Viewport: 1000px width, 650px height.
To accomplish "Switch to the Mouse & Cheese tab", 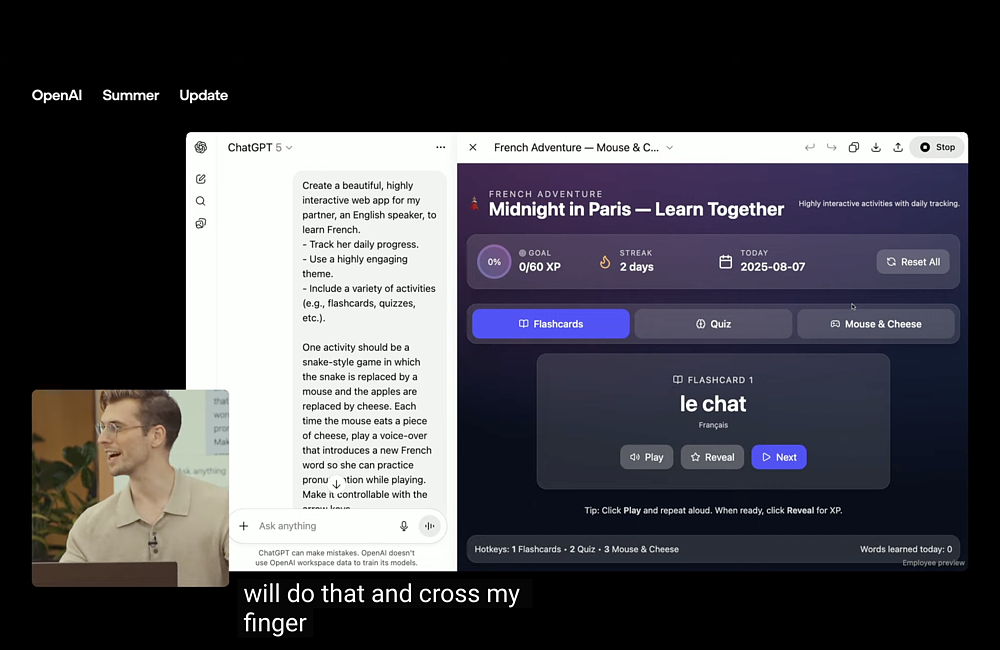I will pyautogui.click(x=876, y=324).
